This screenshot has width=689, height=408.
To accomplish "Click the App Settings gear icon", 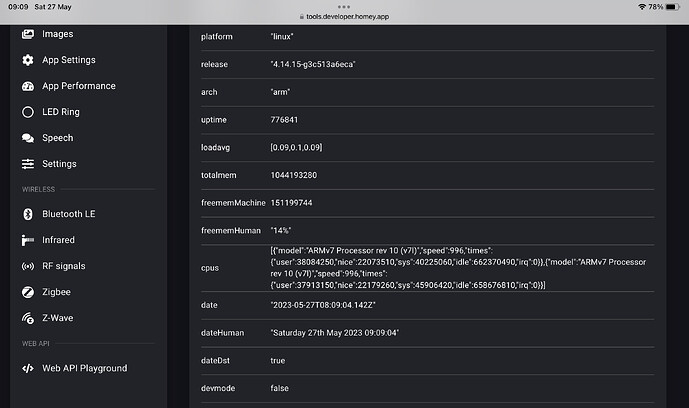I will tap(28, 60).
